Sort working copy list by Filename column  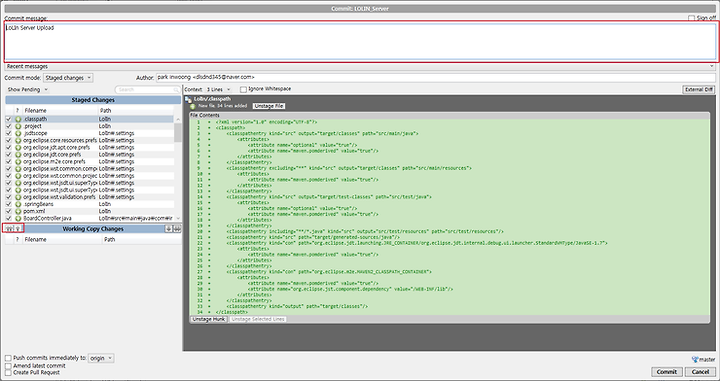click(62, 240)
